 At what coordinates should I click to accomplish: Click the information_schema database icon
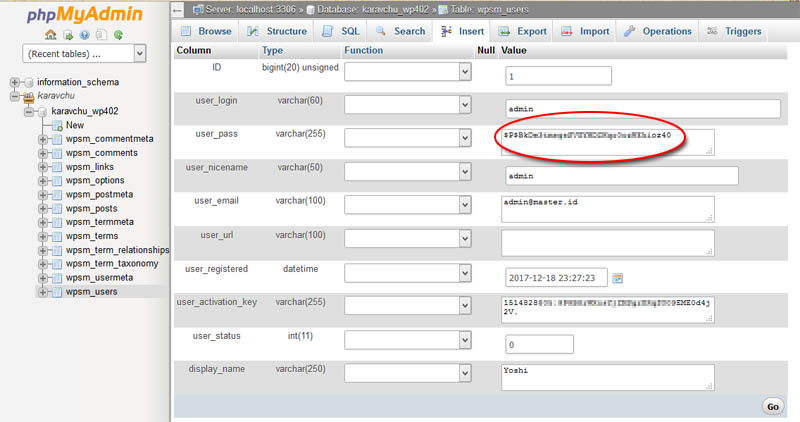pyautogui.click(x=29, y=82)
